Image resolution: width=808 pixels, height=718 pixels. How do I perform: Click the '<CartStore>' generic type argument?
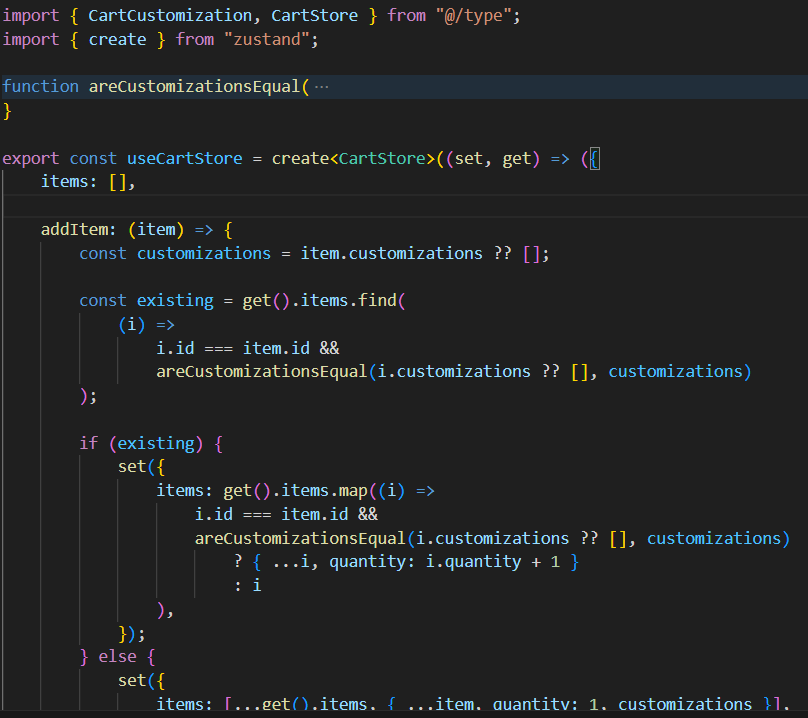(x=382, y=158)
